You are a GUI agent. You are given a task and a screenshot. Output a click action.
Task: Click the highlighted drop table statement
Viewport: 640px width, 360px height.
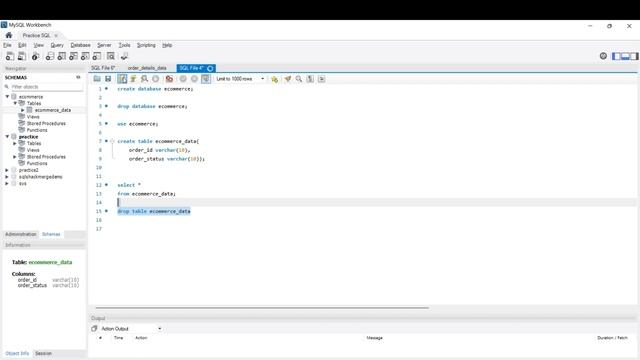[x=154, y=211]
